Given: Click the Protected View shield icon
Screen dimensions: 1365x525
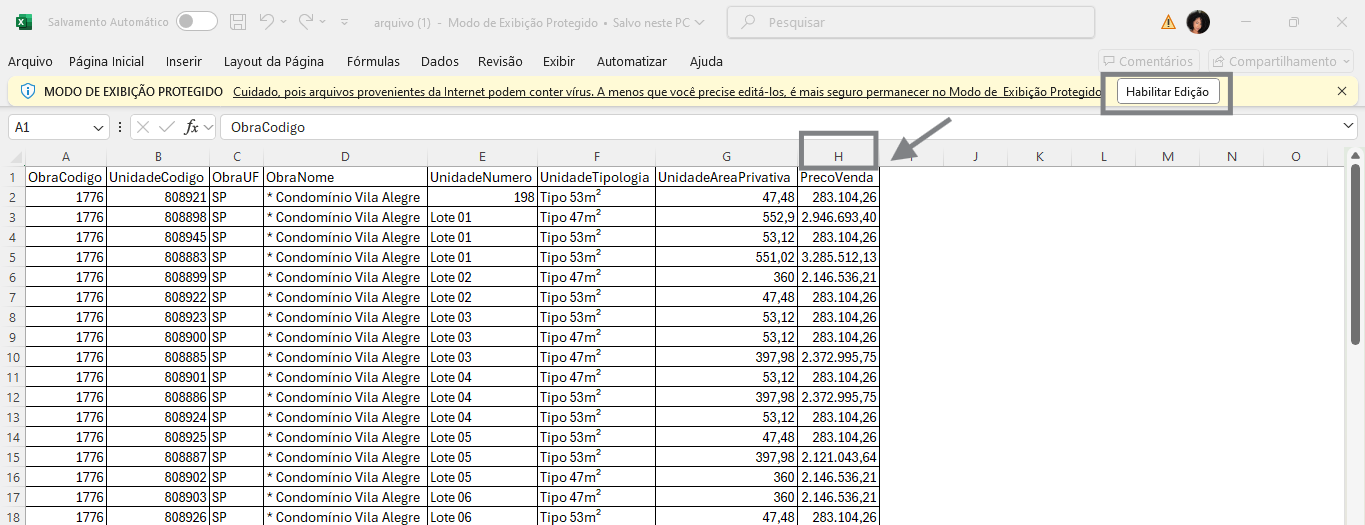Looking at the screenshot, I should [28, 91].
